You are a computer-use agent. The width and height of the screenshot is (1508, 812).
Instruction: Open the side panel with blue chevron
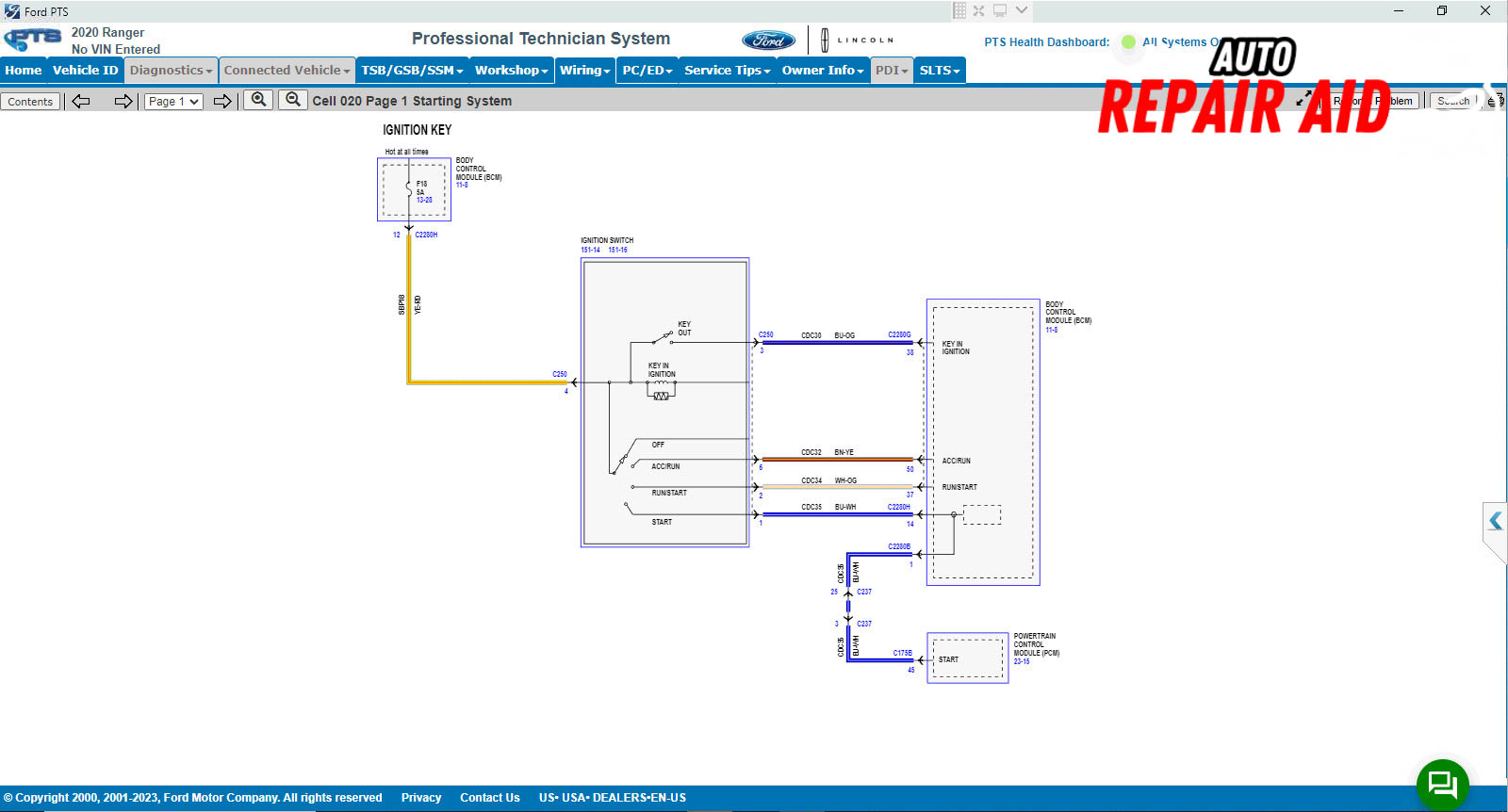pos(1495,520)
